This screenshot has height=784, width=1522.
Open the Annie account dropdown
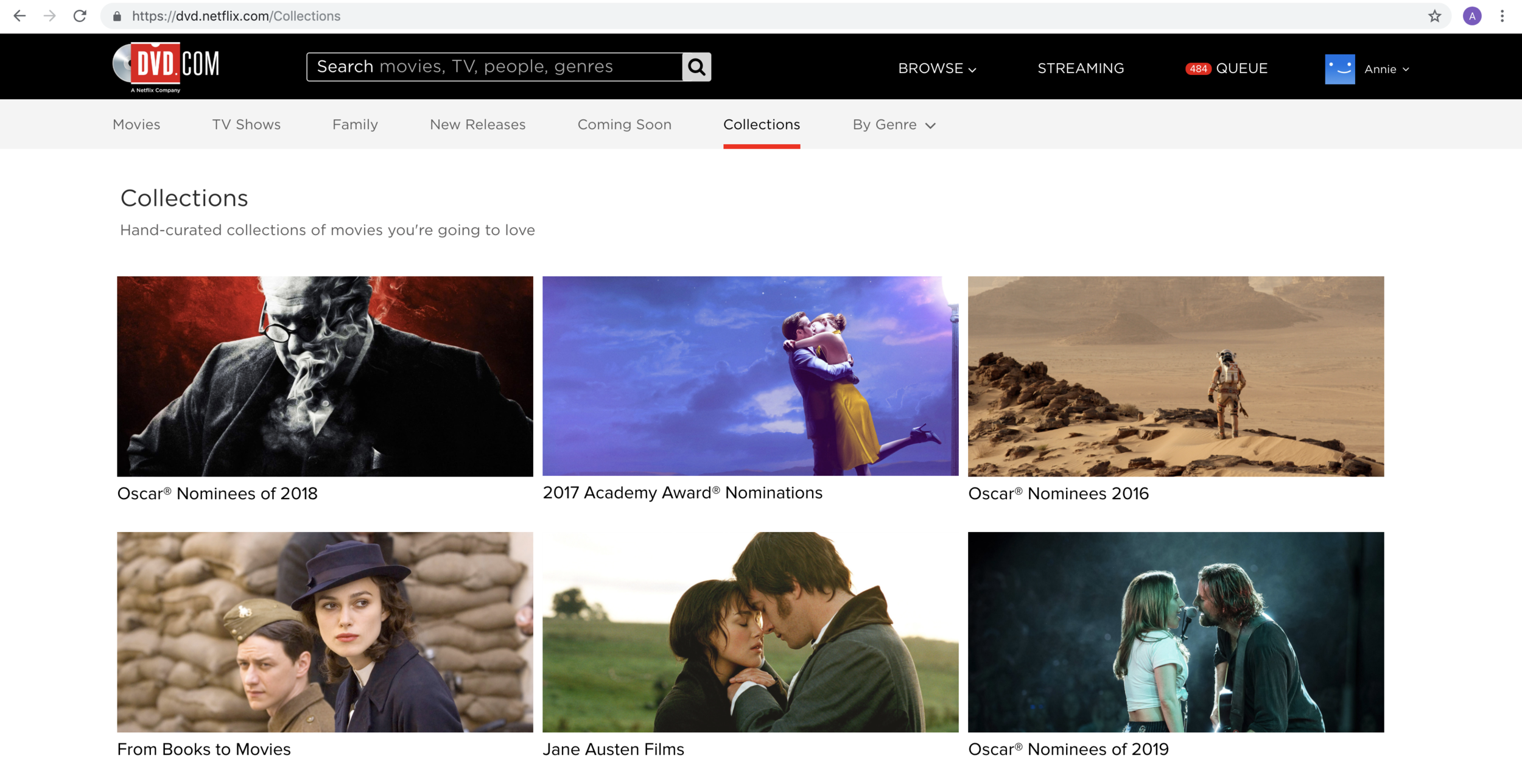pos(1387,69)
